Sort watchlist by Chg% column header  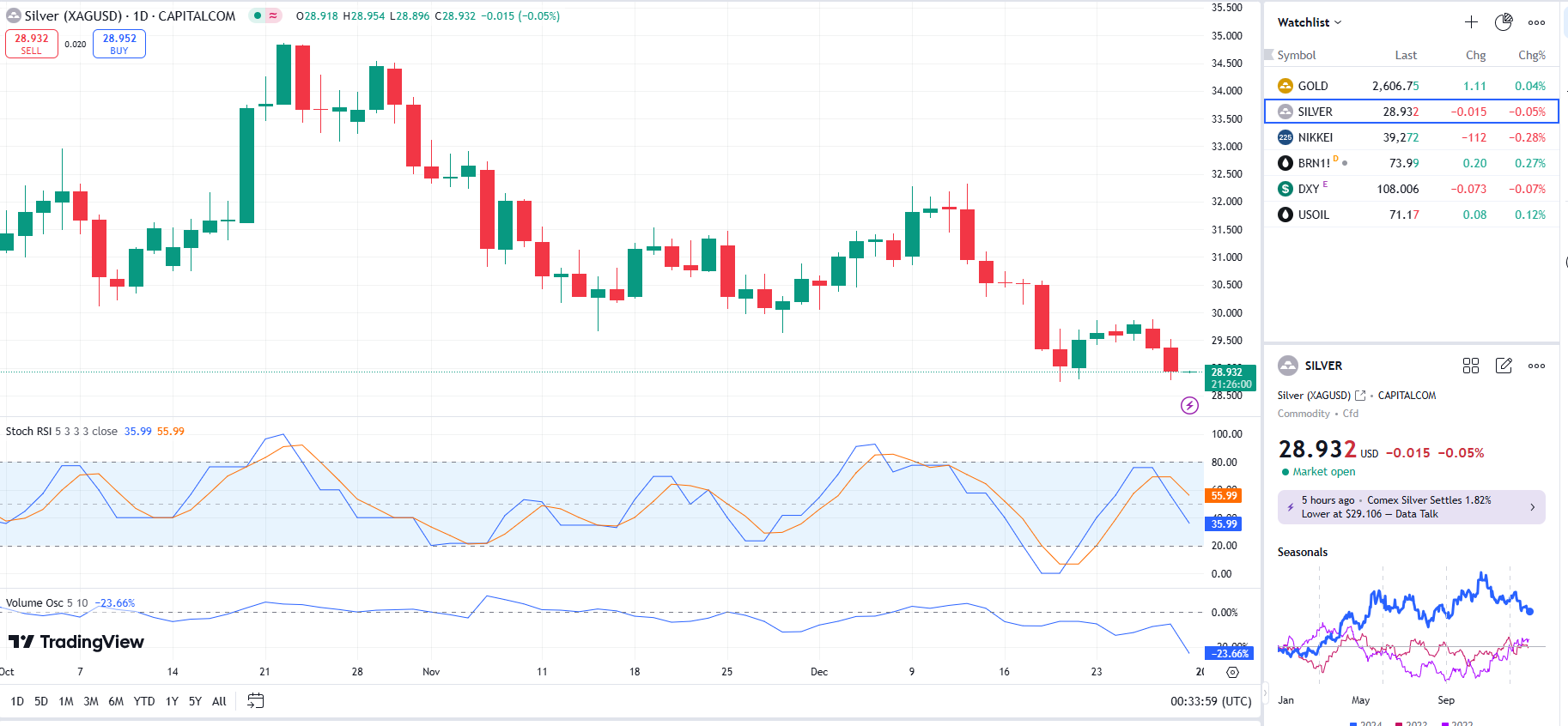click(x=1531, y=55)
